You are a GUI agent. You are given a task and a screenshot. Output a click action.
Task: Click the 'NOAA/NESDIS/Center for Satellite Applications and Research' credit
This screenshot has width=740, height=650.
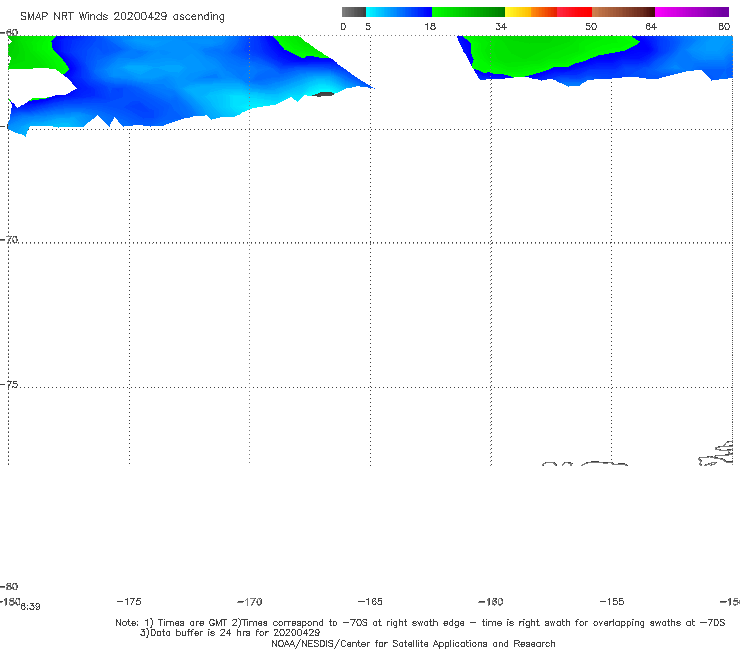pos(413,643)
